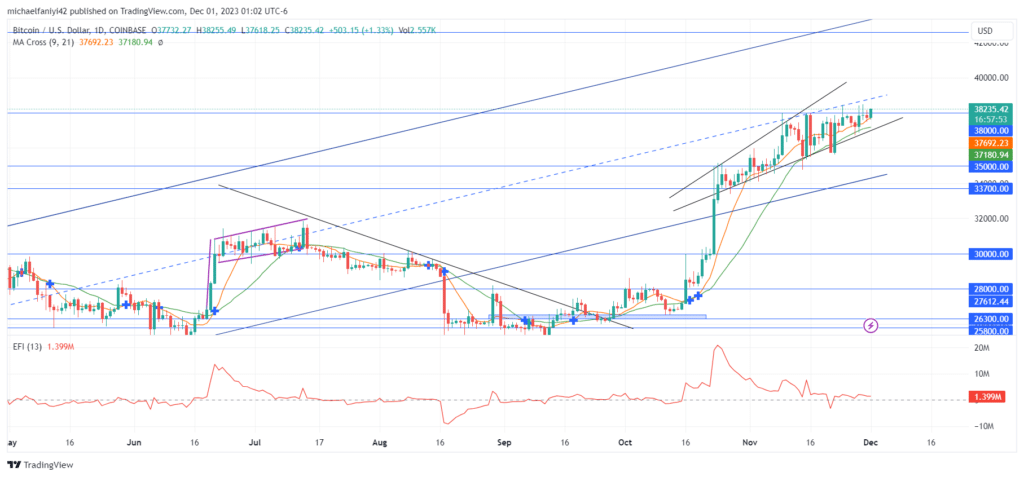1024x477 pixels.
Task: Select the 26300.00 level price label
Action: (x=991, y=319)
